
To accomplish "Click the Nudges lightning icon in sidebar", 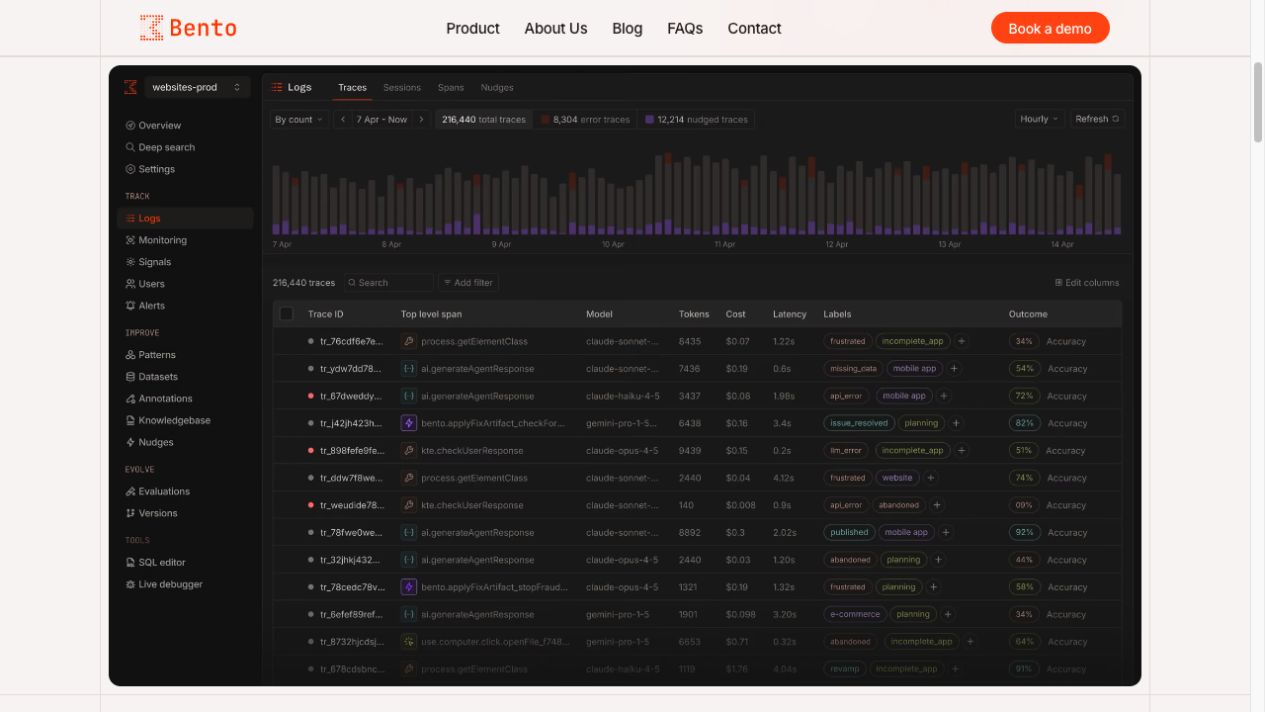I will 130,442.
